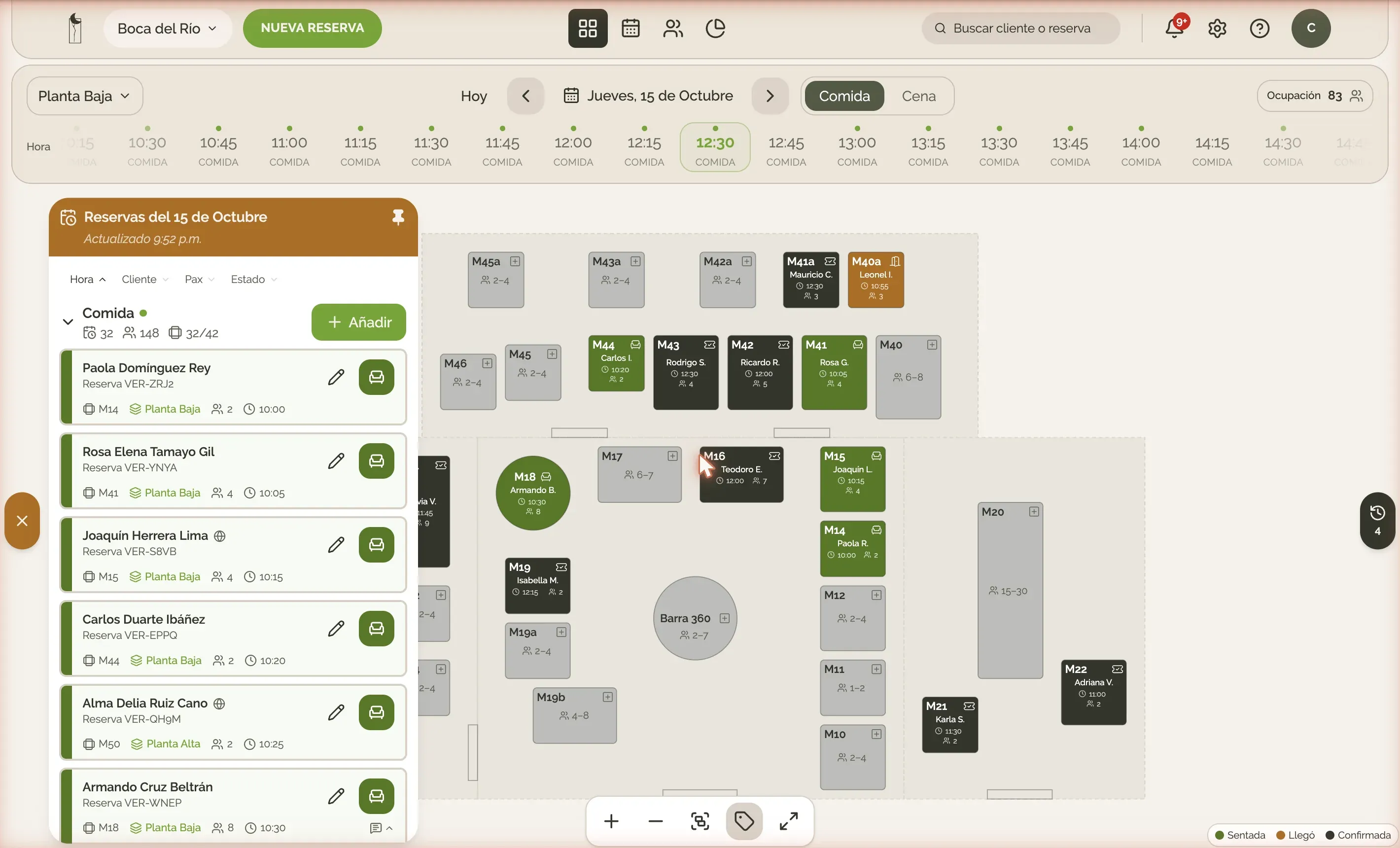The image size is (1400, 848).
Task: Switch to Cena service
Action: point(919,96)
